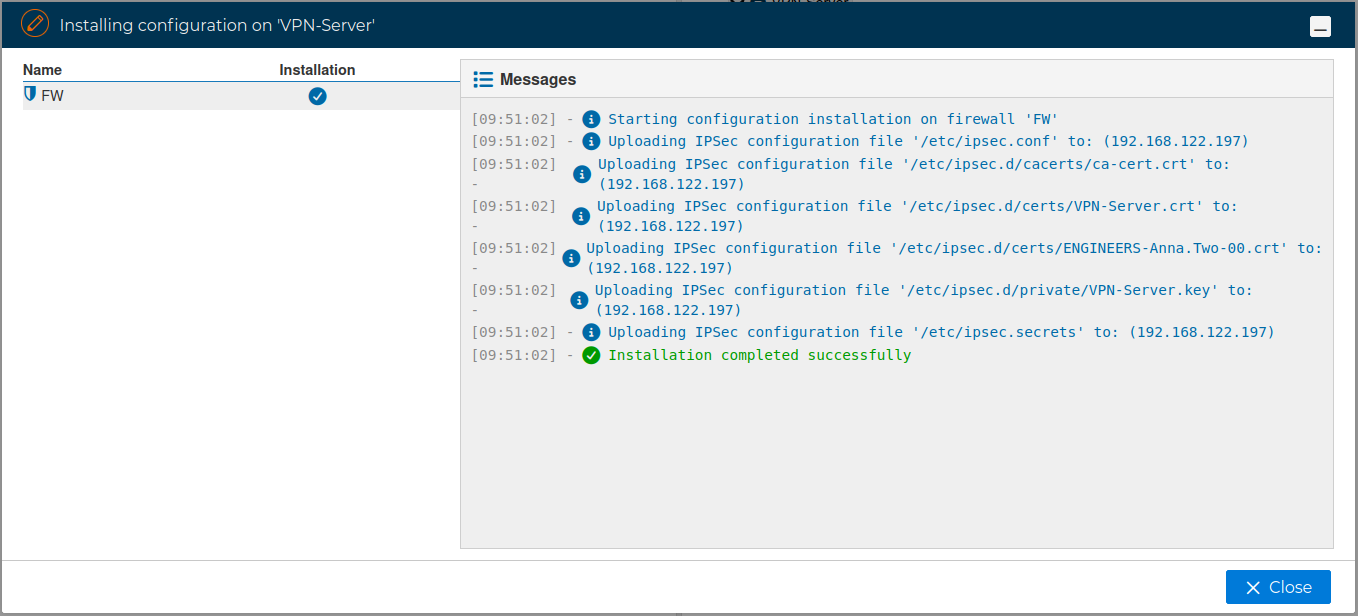Click the orange pencil icon in dialog header

[x=35, y=24]
